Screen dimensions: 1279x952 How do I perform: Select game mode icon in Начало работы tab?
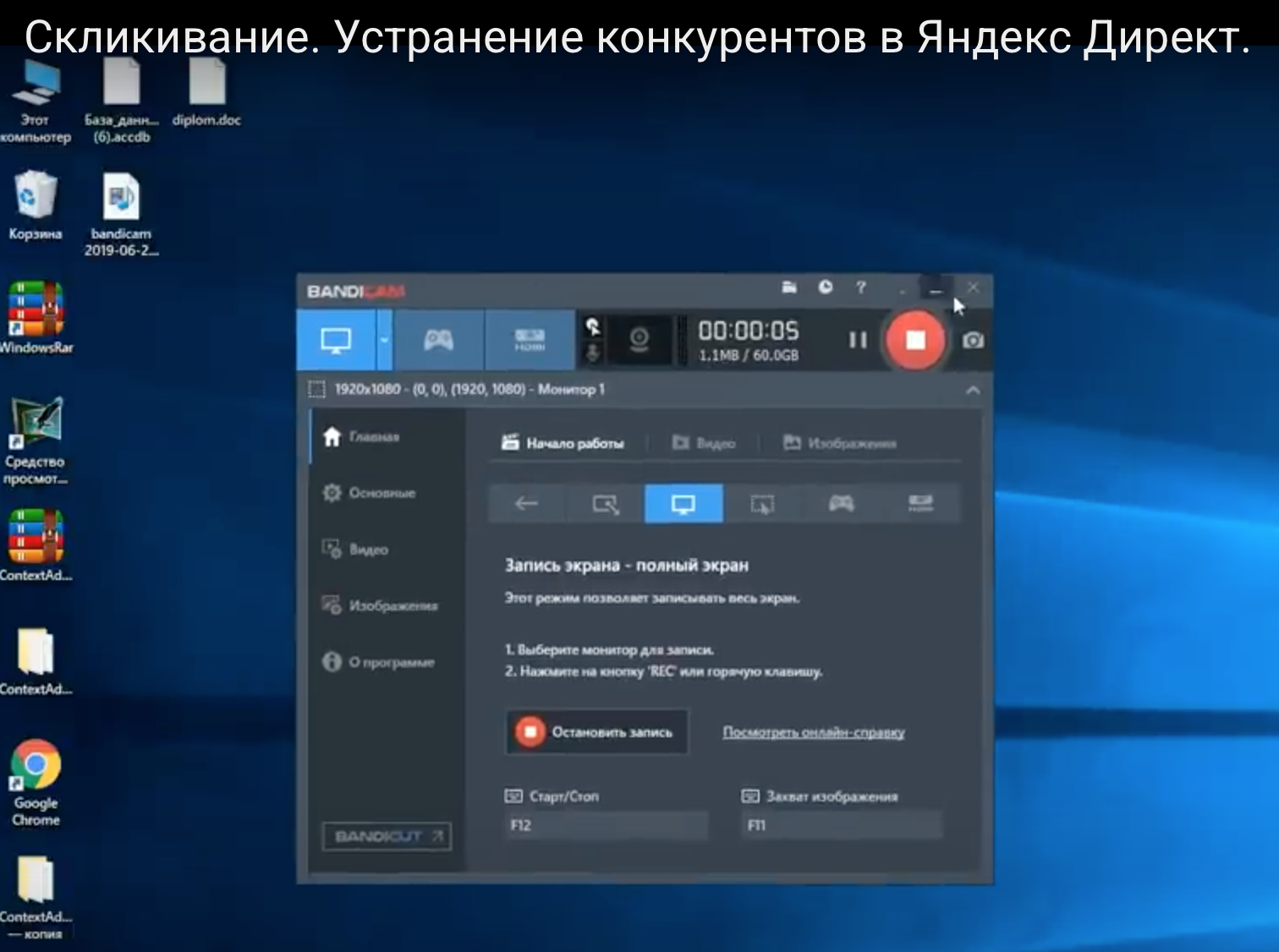point(841,504)
